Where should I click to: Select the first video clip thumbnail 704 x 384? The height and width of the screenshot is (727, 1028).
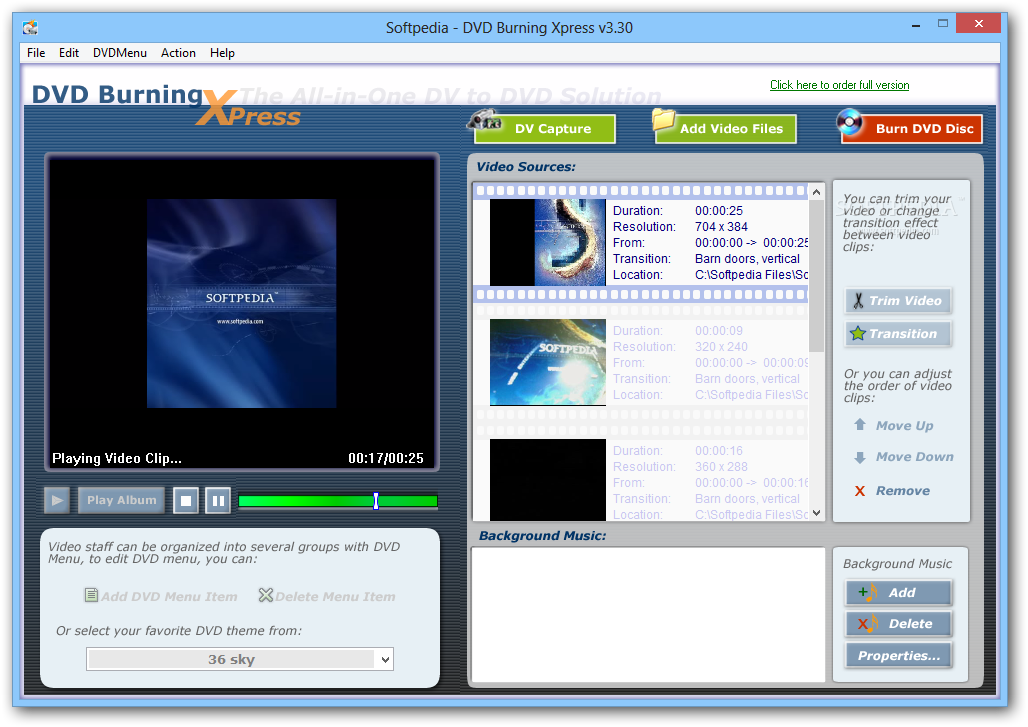point(547,243)
